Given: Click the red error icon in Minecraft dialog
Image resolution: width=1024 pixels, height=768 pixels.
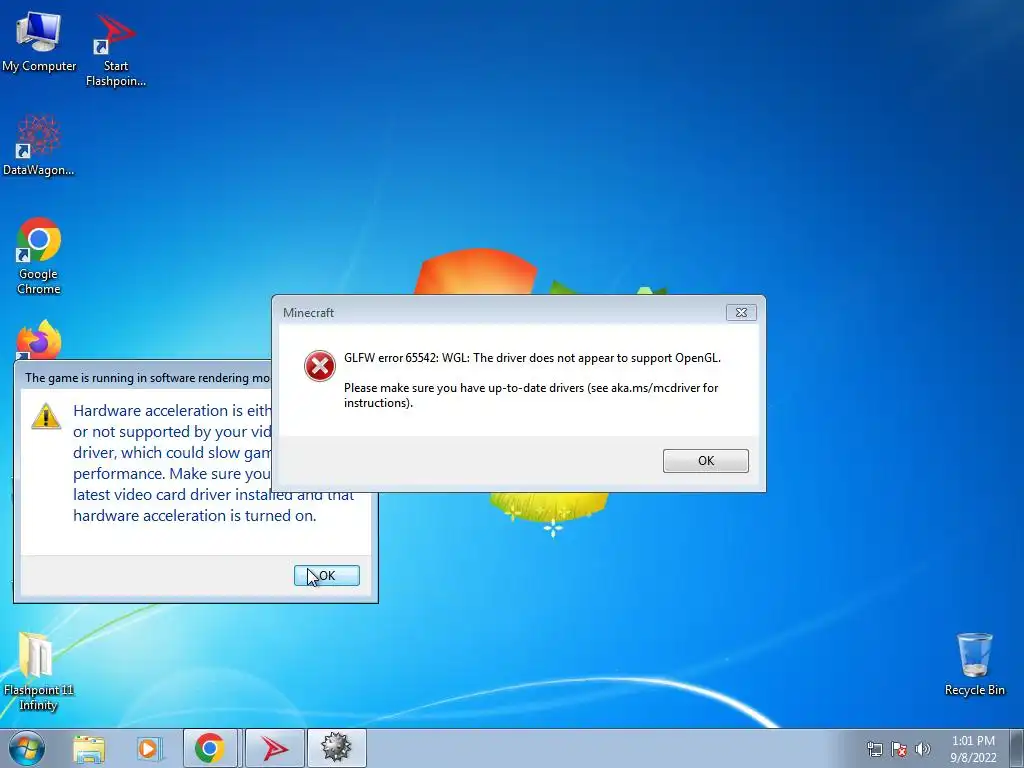Looking at the screenshot, I should point(320,366).
